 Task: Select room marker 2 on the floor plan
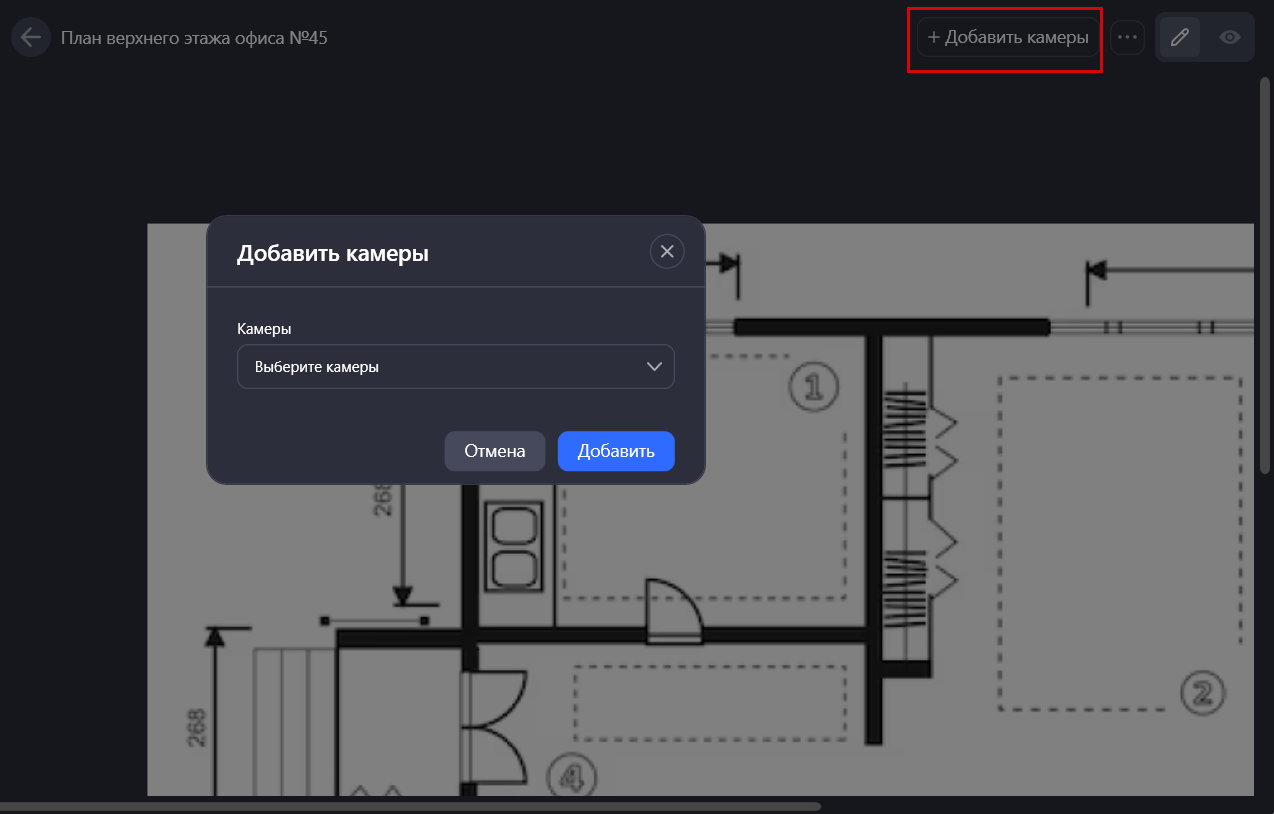point(1202,692)
